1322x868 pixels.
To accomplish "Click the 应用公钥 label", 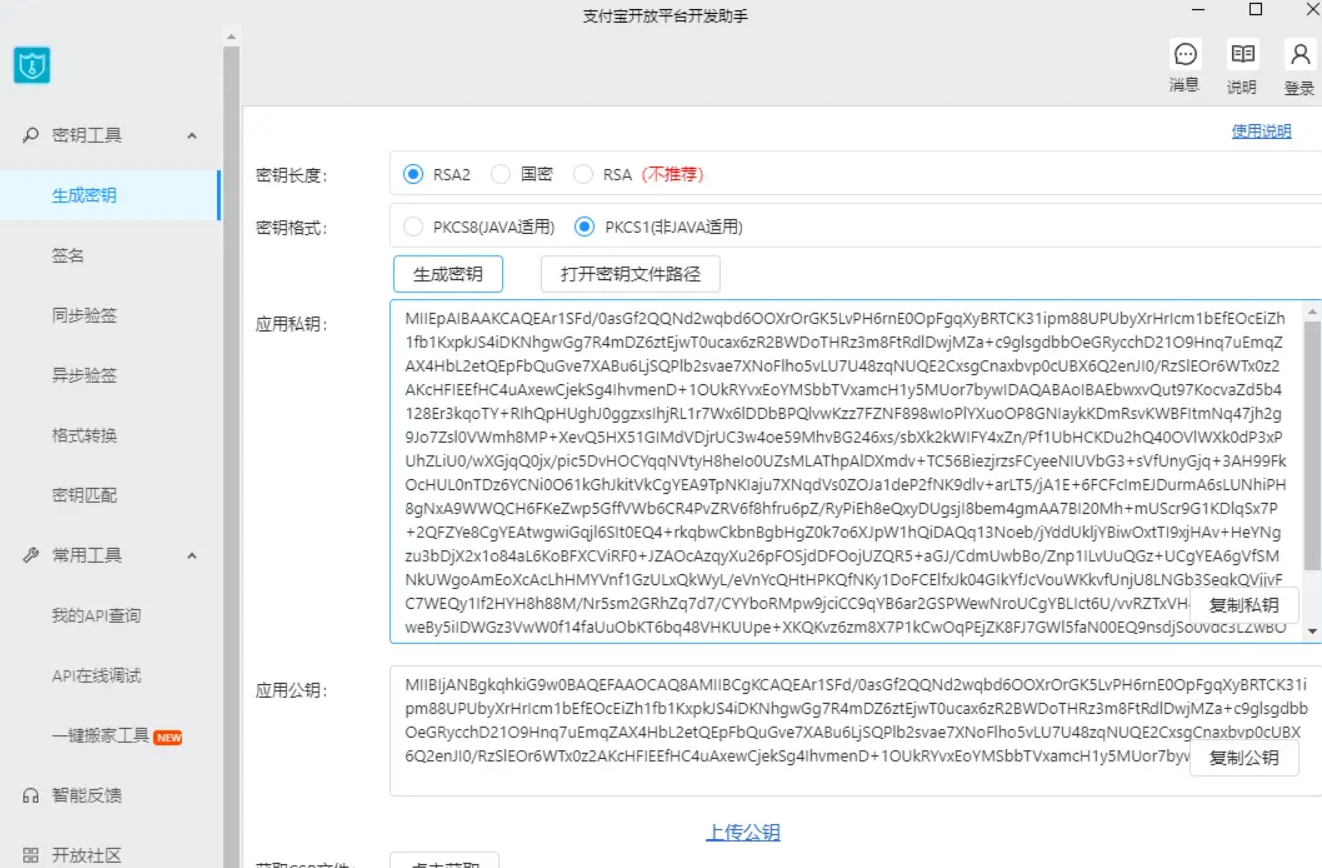I will (292, 690).
